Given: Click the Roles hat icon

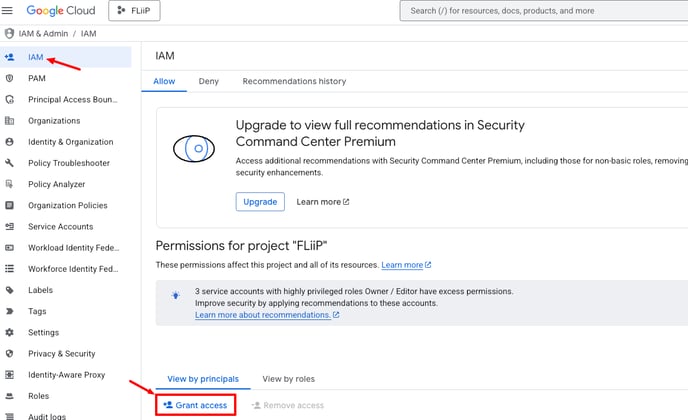Looking at the screenshot, I should click(9, 396).
